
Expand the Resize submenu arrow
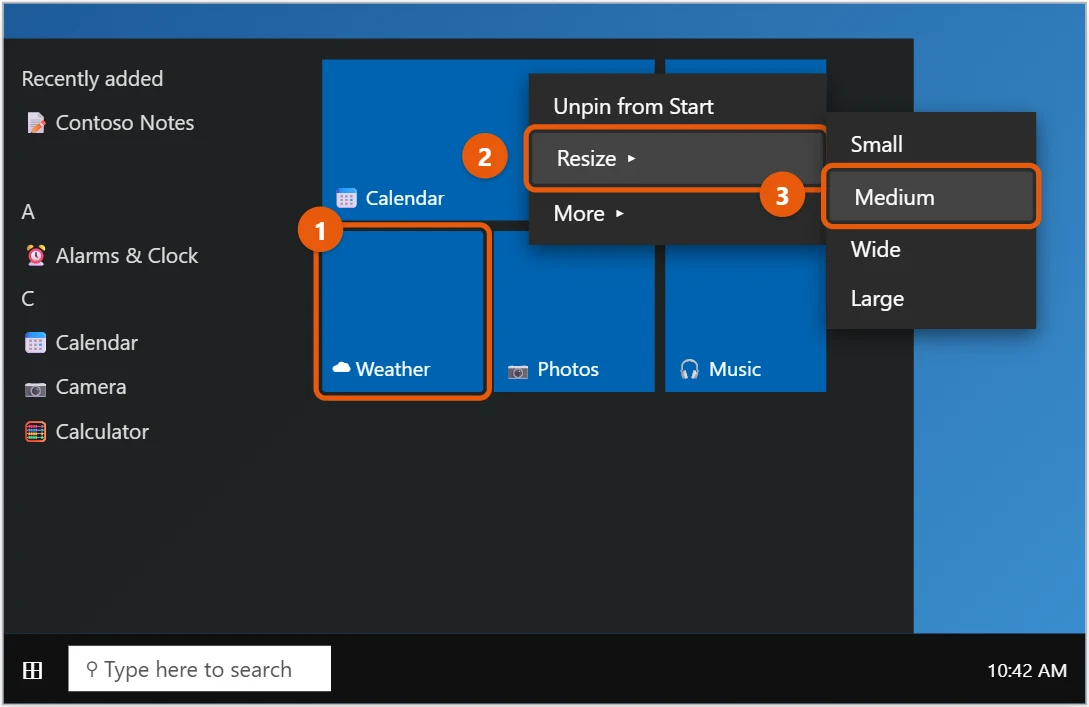pyautogui.click(x=631, y=158)
